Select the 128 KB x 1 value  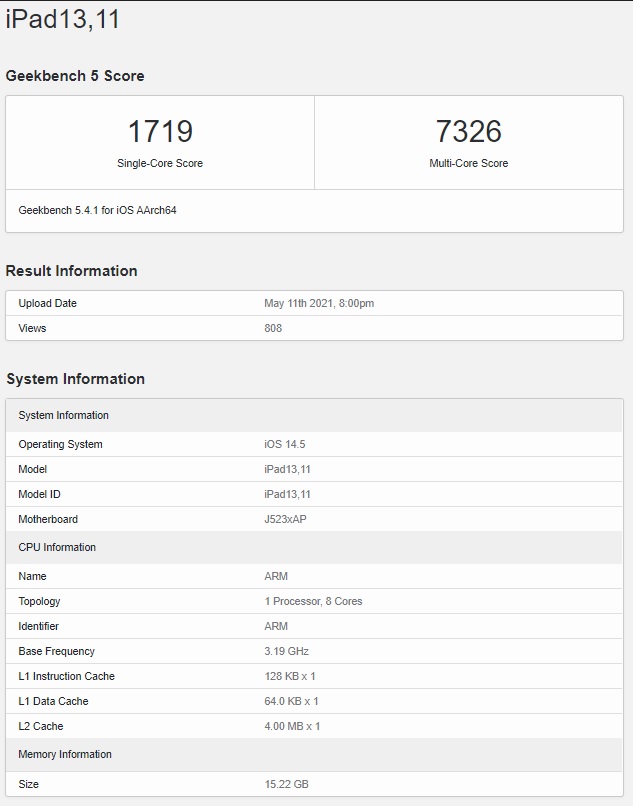pos(290,676)
